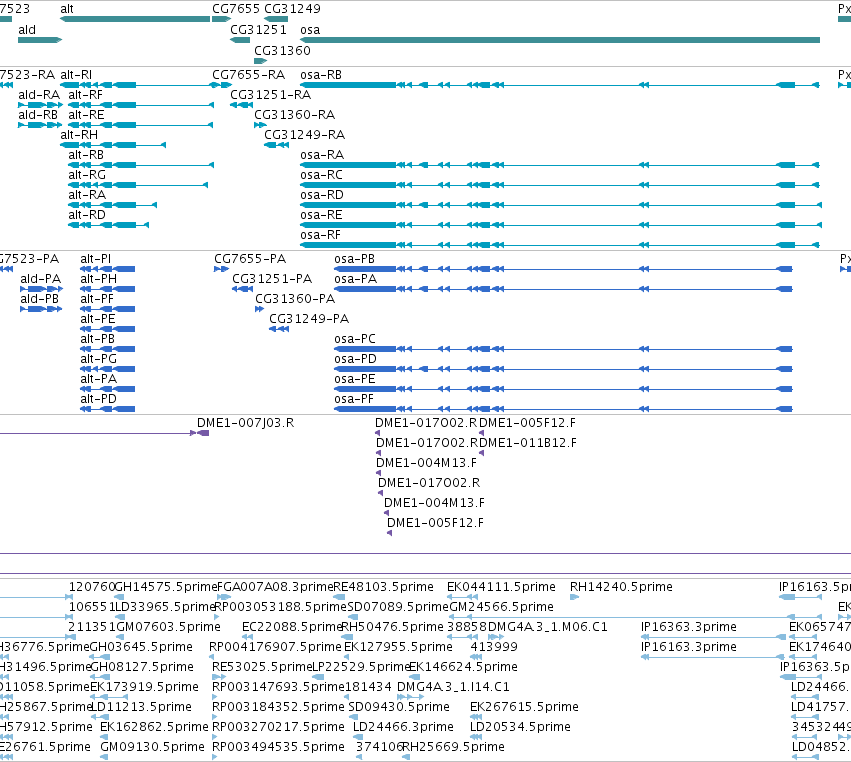Select EST EK267615.5prime
Screen dimensions: 851x762
point(477,717)
